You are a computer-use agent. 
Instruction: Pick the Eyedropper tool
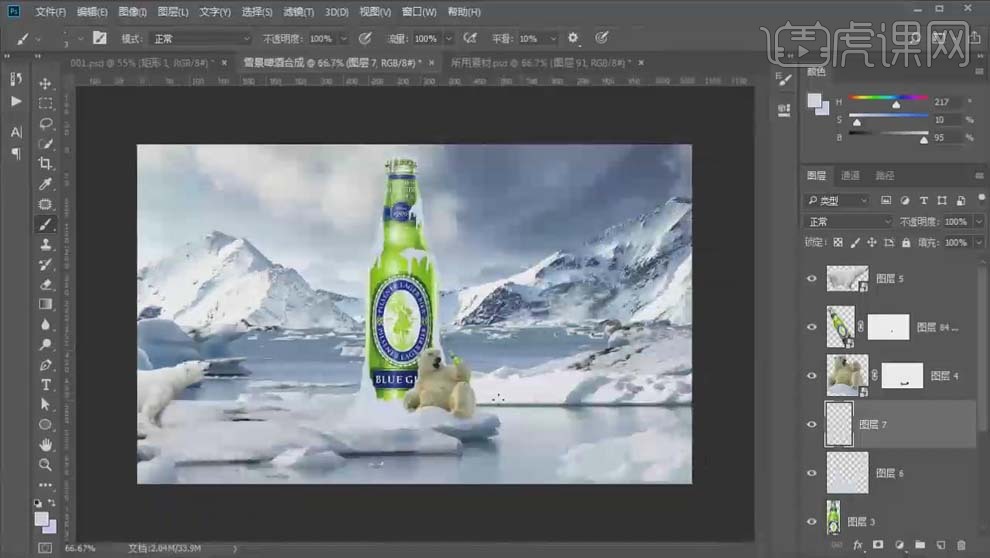[x=46, y=184]
